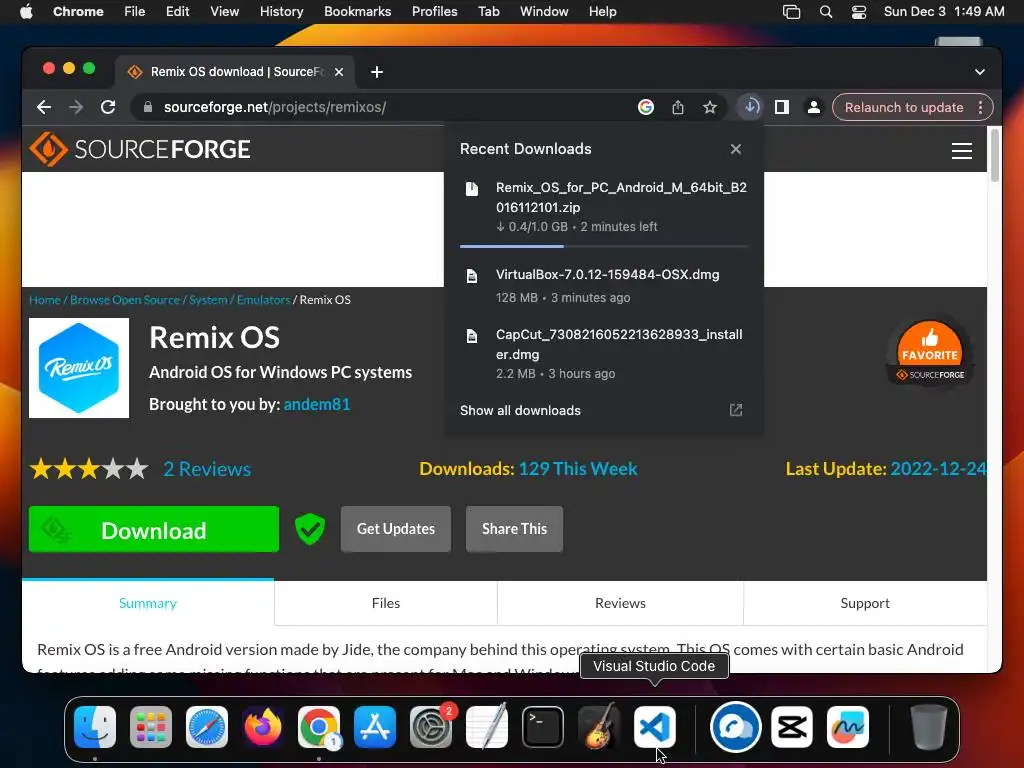
Task: Switch to the Reviews tab
Action: tap(620, 603)
